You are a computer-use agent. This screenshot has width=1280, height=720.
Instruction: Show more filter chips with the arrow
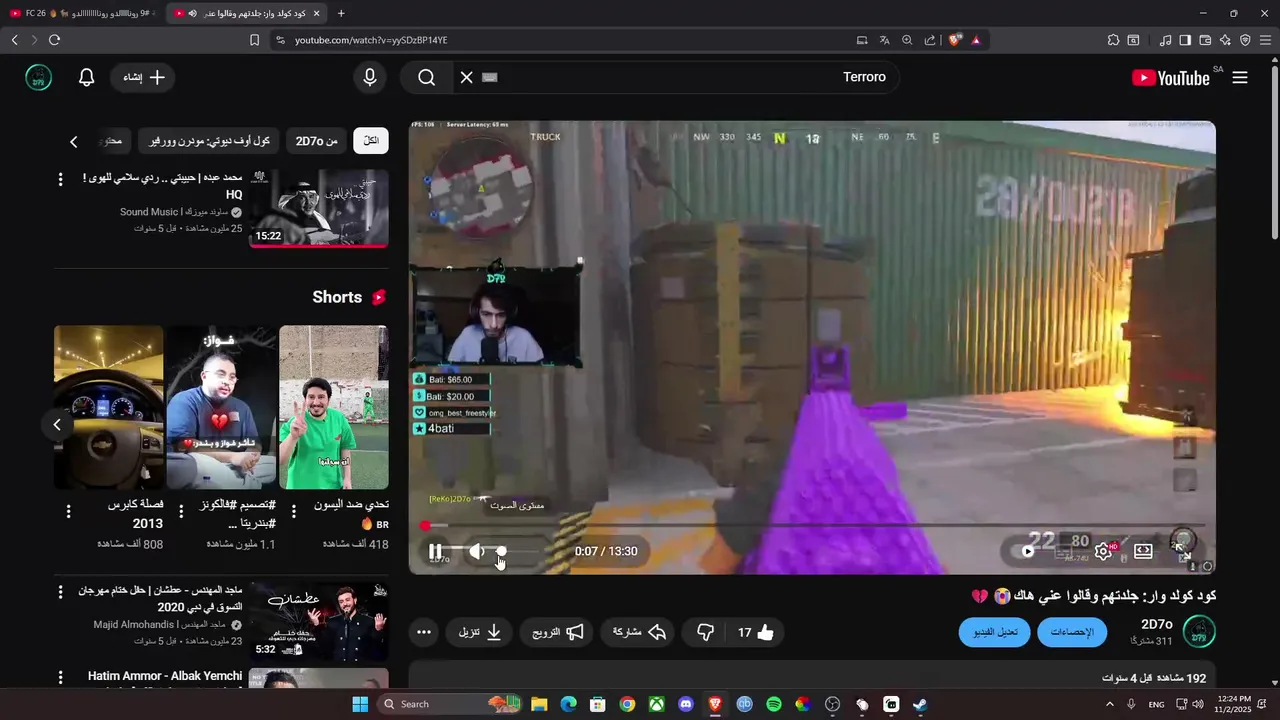74,141
